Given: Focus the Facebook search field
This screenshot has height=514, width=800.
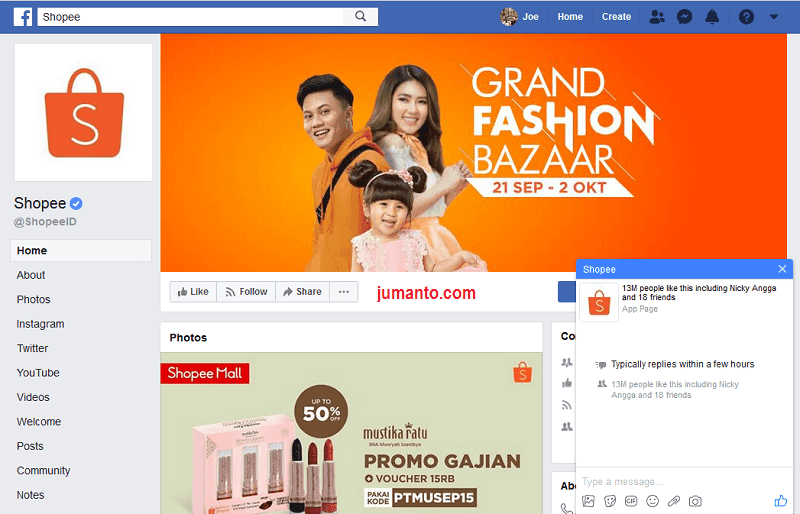Looking at the screenshot, I should pos(192,17).
